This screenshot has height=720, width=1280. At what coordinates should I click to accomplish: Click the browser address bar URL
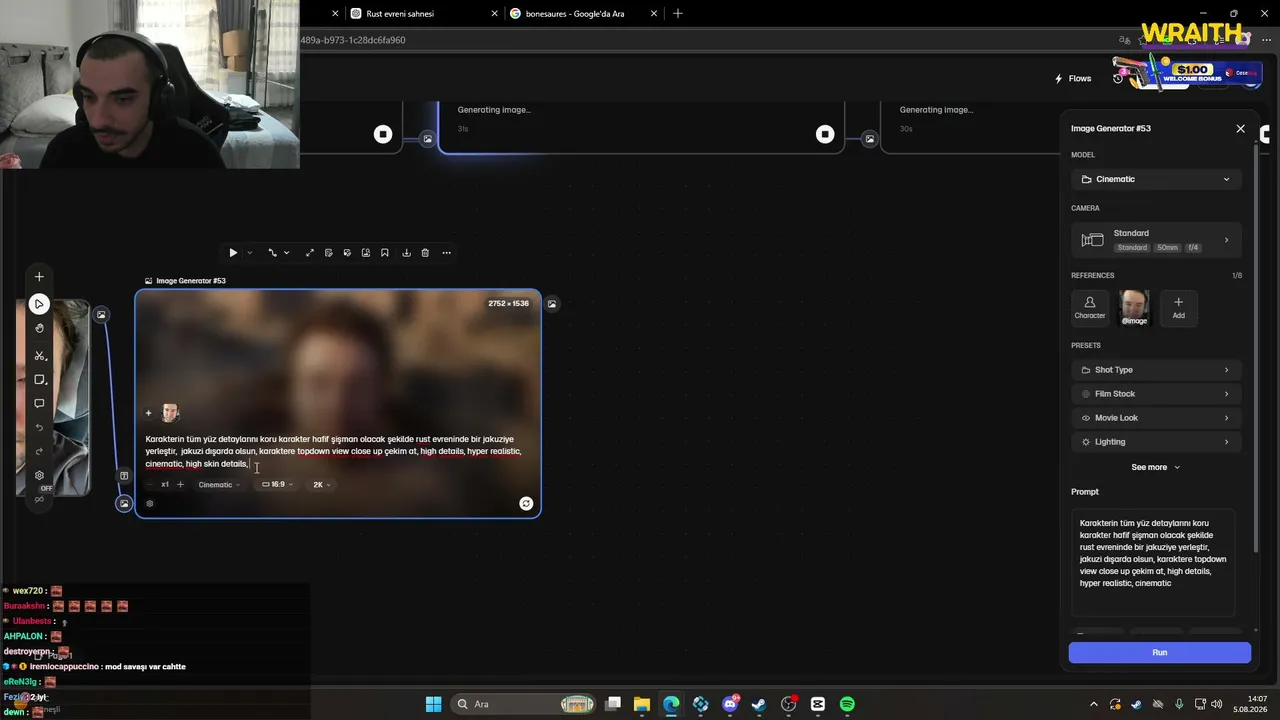(352, 40)
